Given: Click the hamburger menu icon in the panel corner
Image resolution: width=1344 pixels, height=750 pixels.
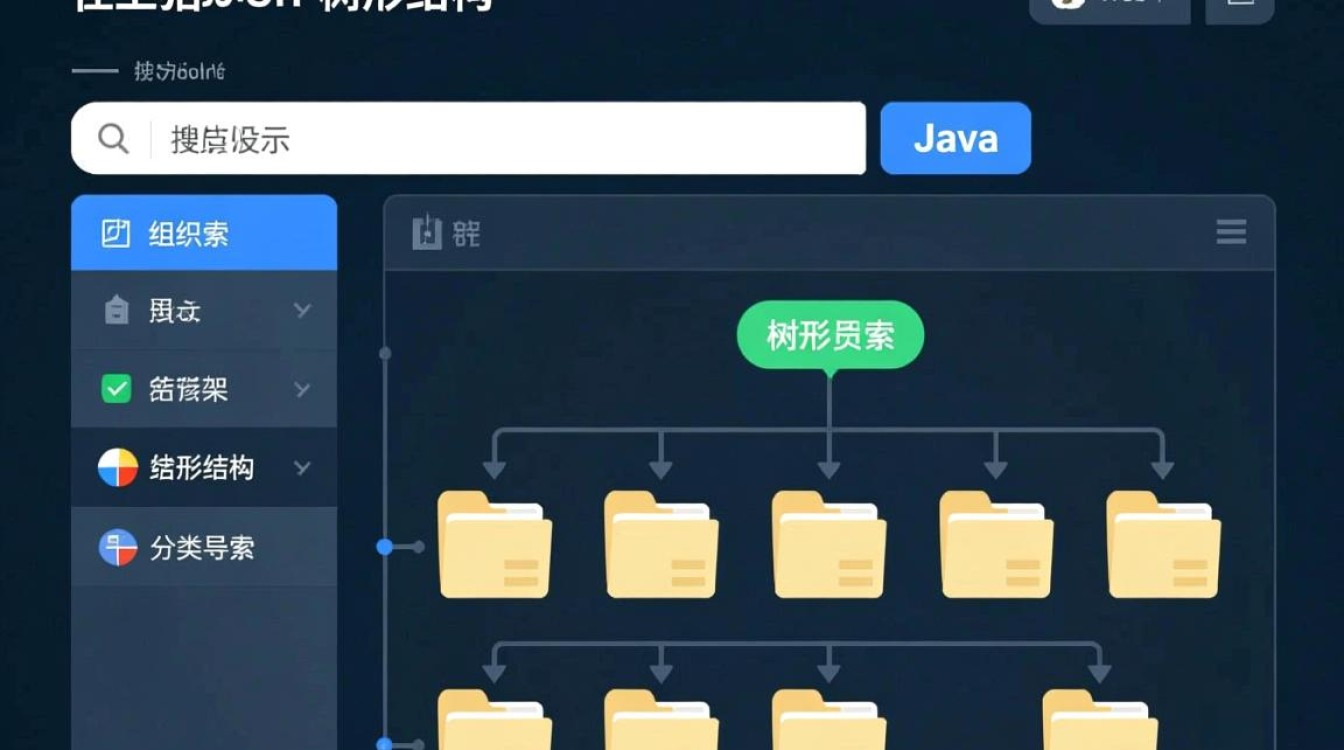Looking at the screenshot, I should 1230,232.
